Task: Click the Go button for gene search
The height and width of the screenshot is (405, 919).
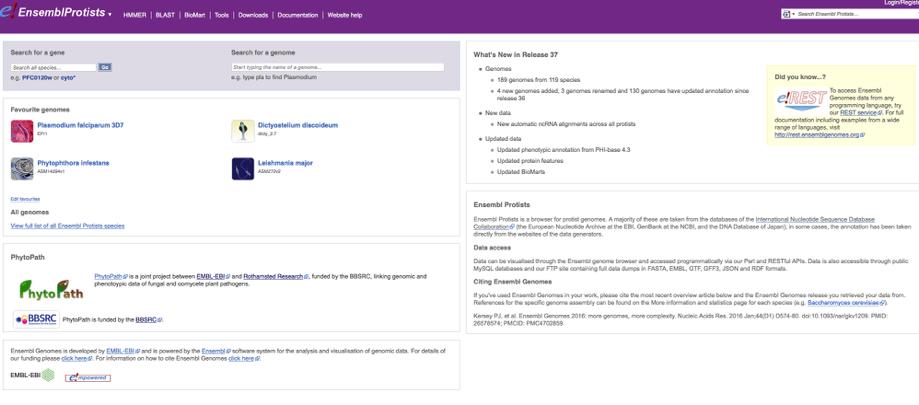Action: (x=105, y=67)
